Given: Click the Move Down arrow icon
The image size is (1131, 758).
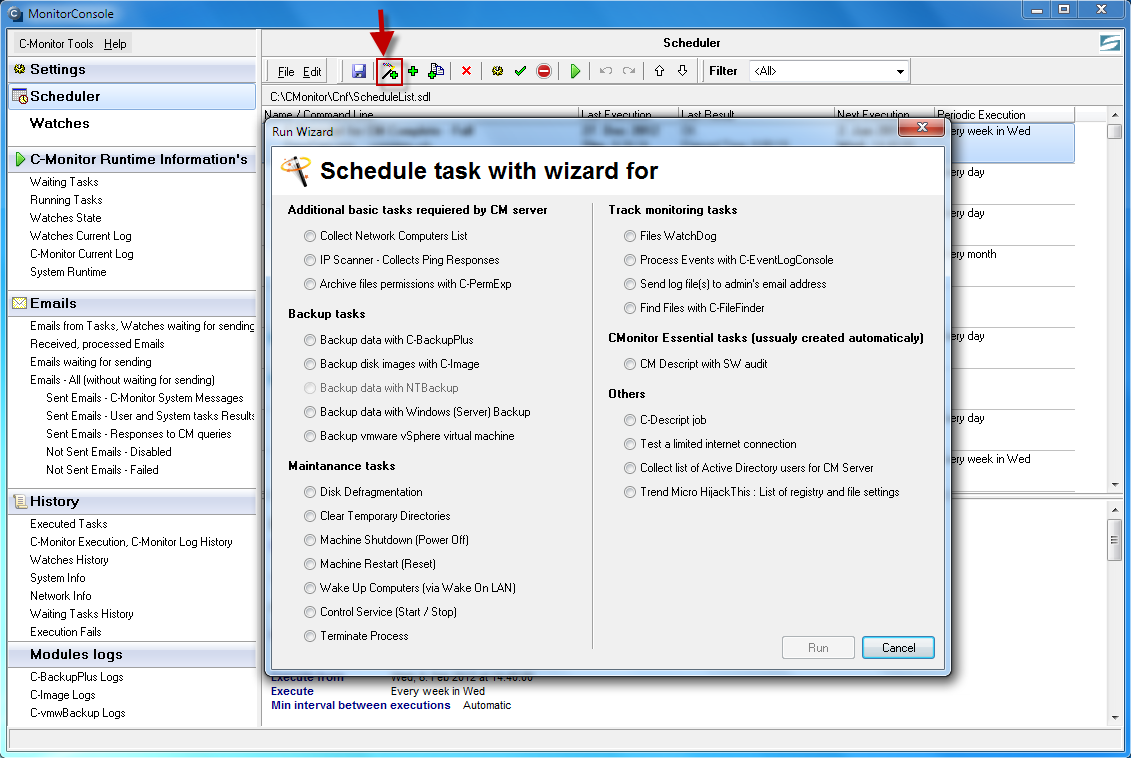Looking at the screenshot, I should pos(682,71).
